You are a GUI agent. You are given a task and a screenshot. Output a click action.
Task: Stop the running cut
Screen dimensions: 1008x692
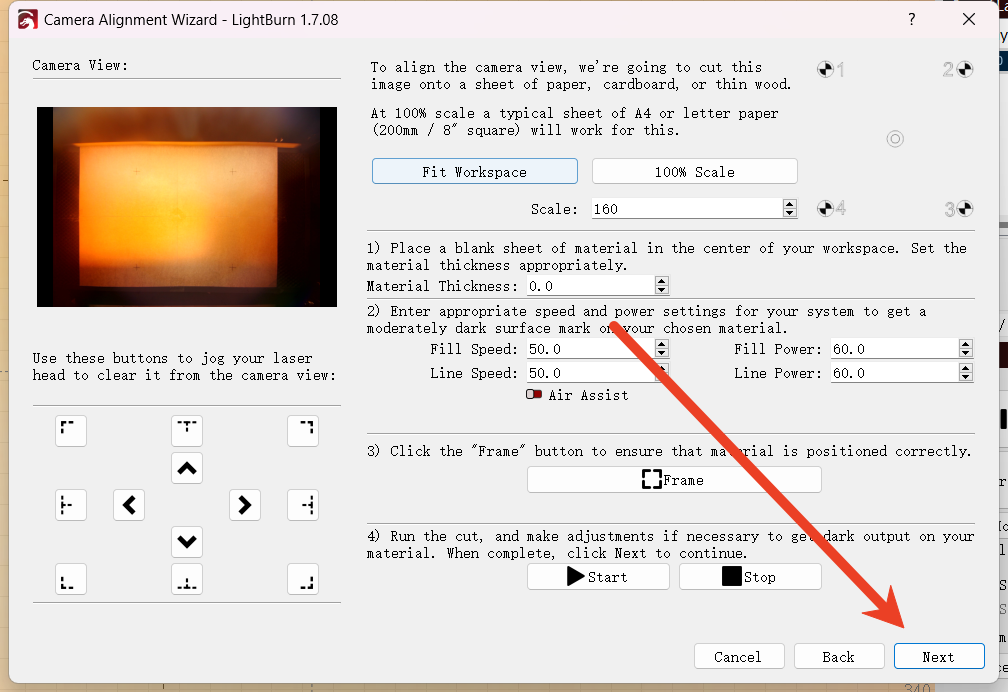(x=750, y=577)
